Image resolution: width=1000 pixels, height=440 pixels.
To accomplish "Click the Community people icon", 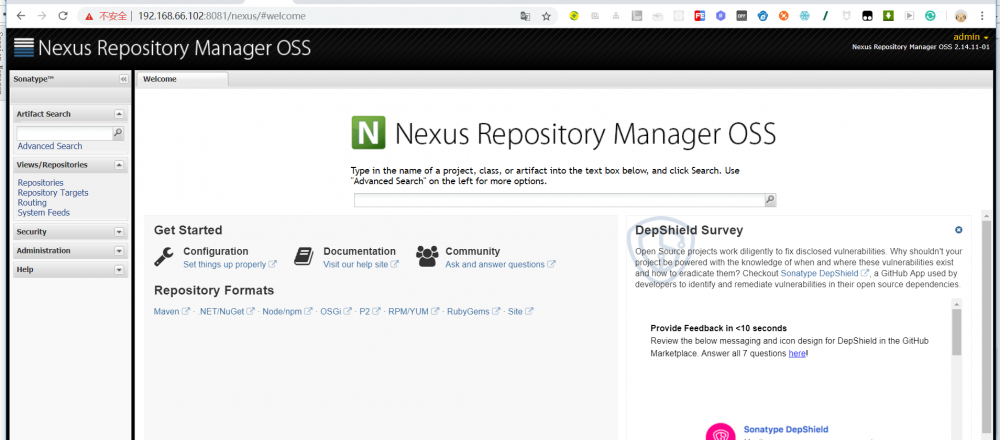I will pyautogui.click(x=427, y=256).
